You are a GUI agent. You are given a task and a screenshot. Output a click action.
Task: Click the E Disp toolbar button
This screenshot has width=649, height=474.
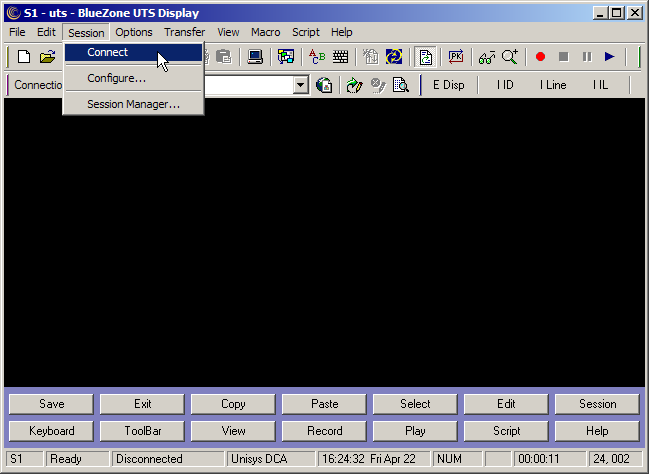click(x=449, y=85)
